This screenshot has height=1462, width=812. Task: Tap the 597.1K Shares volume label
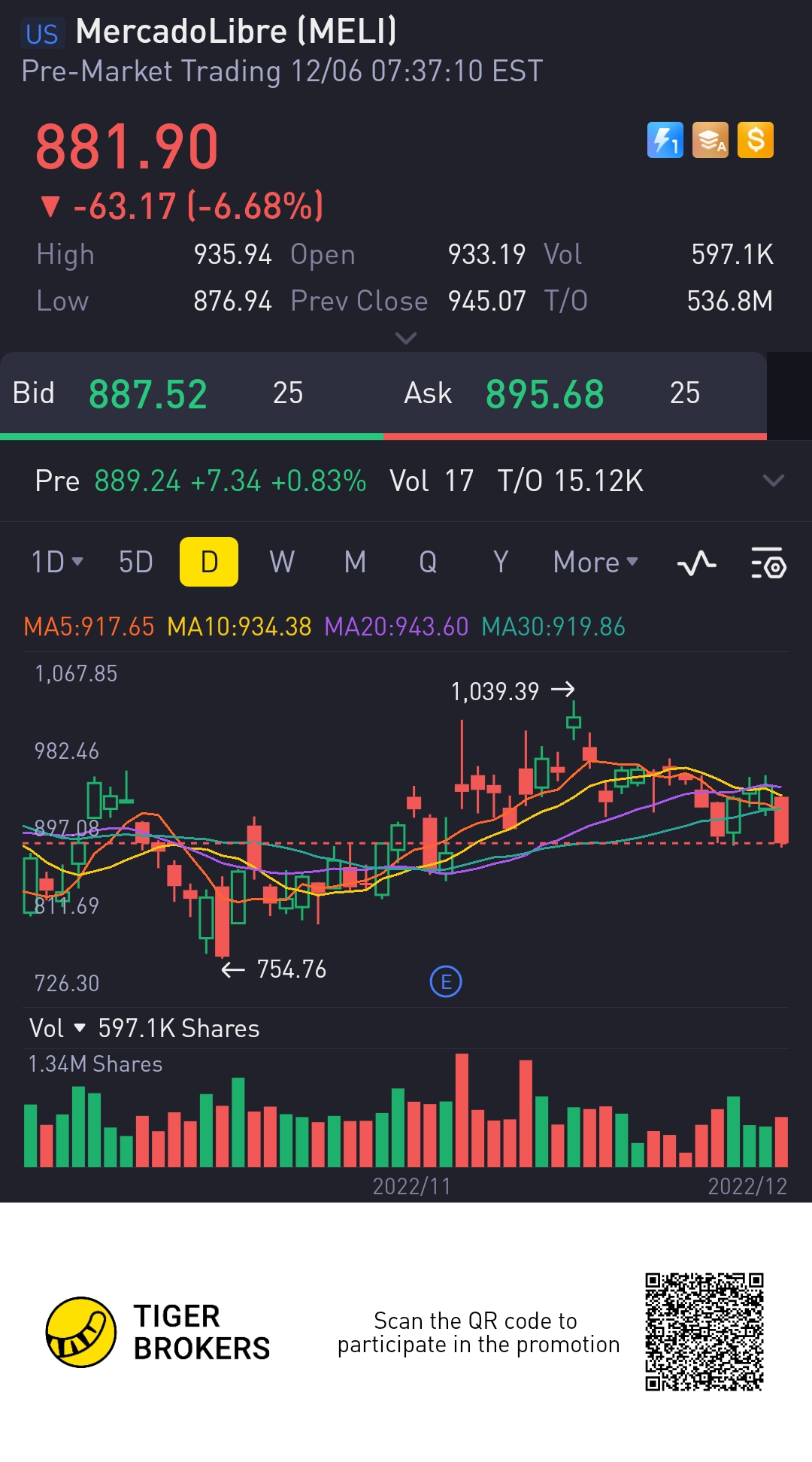coord(179,1028)
